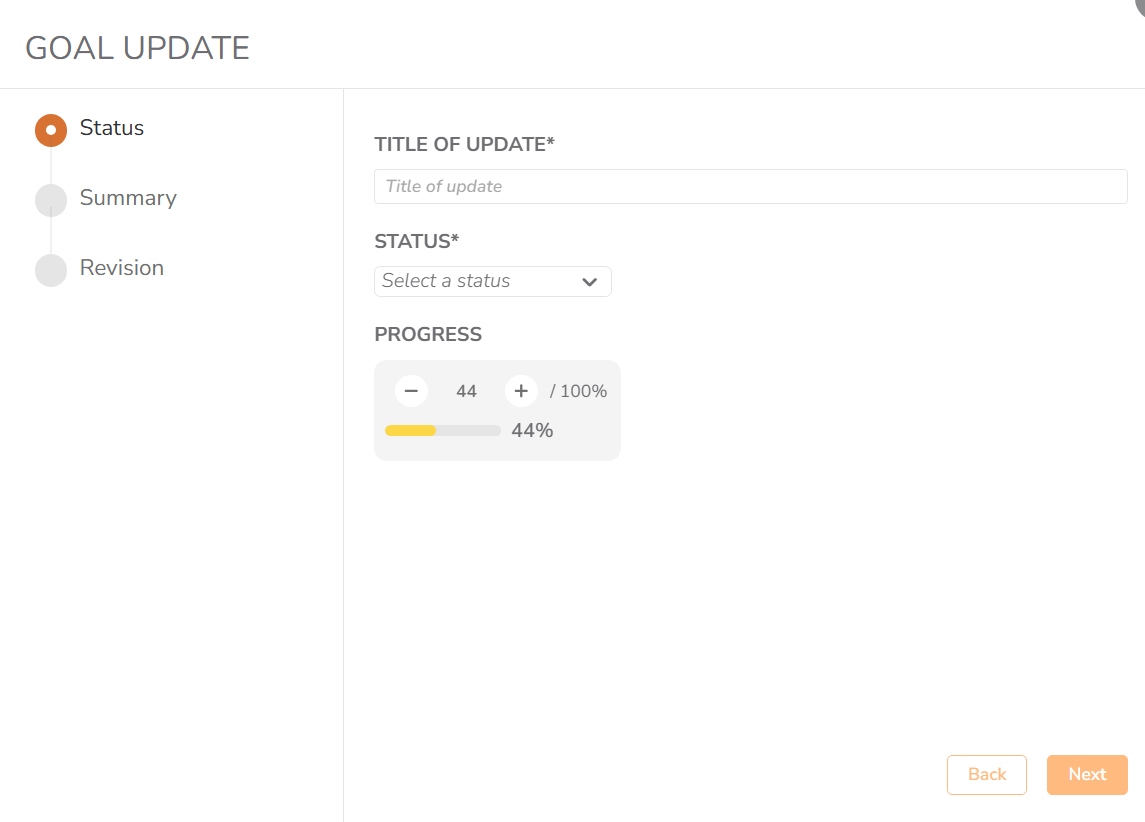Screen dimensions: 1145x822
Task: Click the plus icon to increase progress
Action: [x=521, y=391]
